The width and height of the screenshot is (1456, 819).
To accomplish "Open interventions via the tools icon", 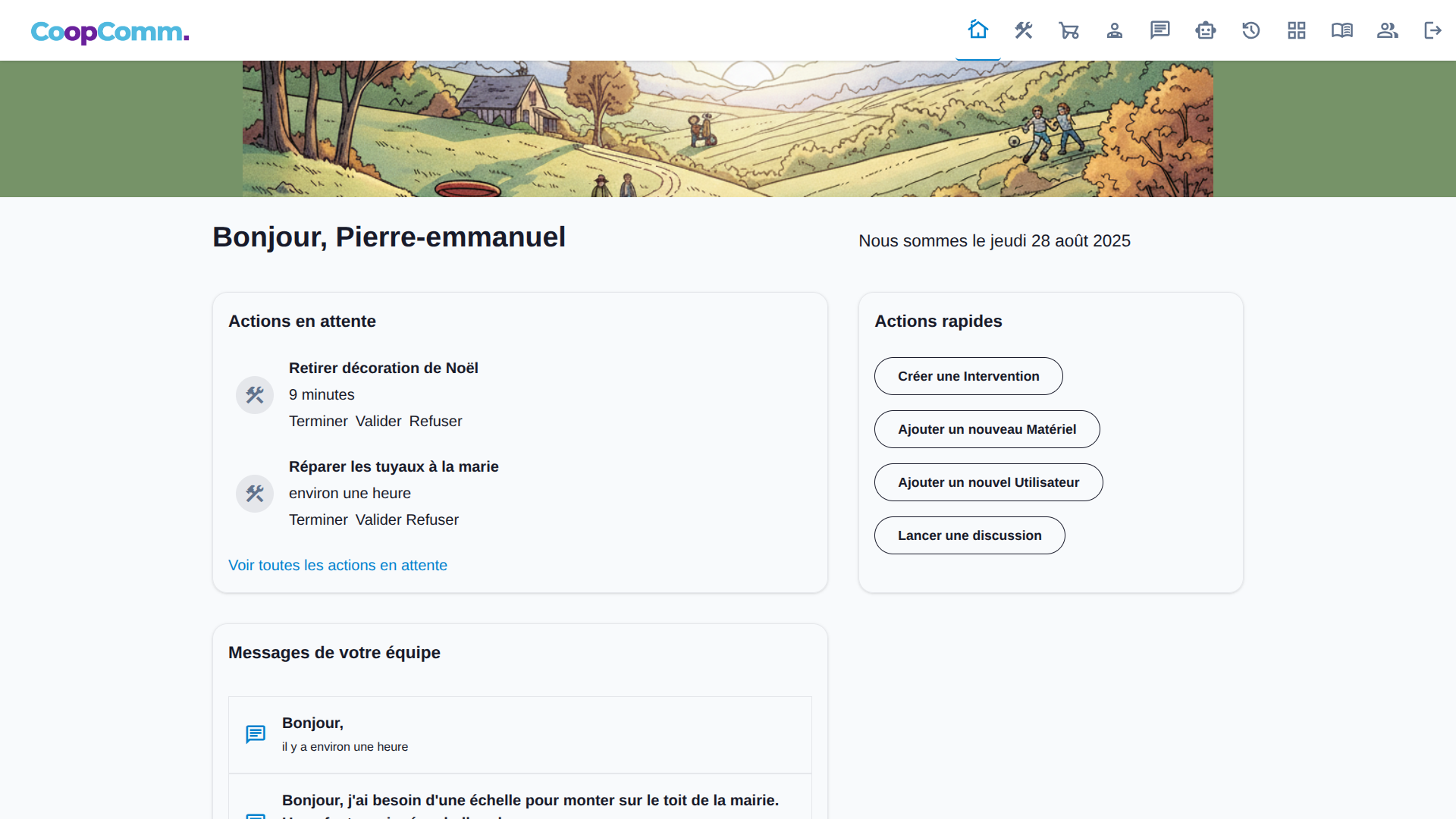I will point(1024,30).
